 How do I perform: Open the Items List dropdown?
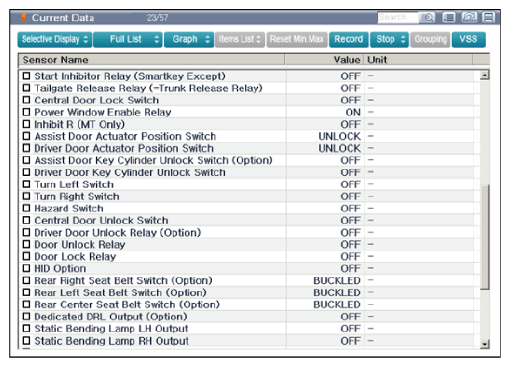[x=240, y=39]
